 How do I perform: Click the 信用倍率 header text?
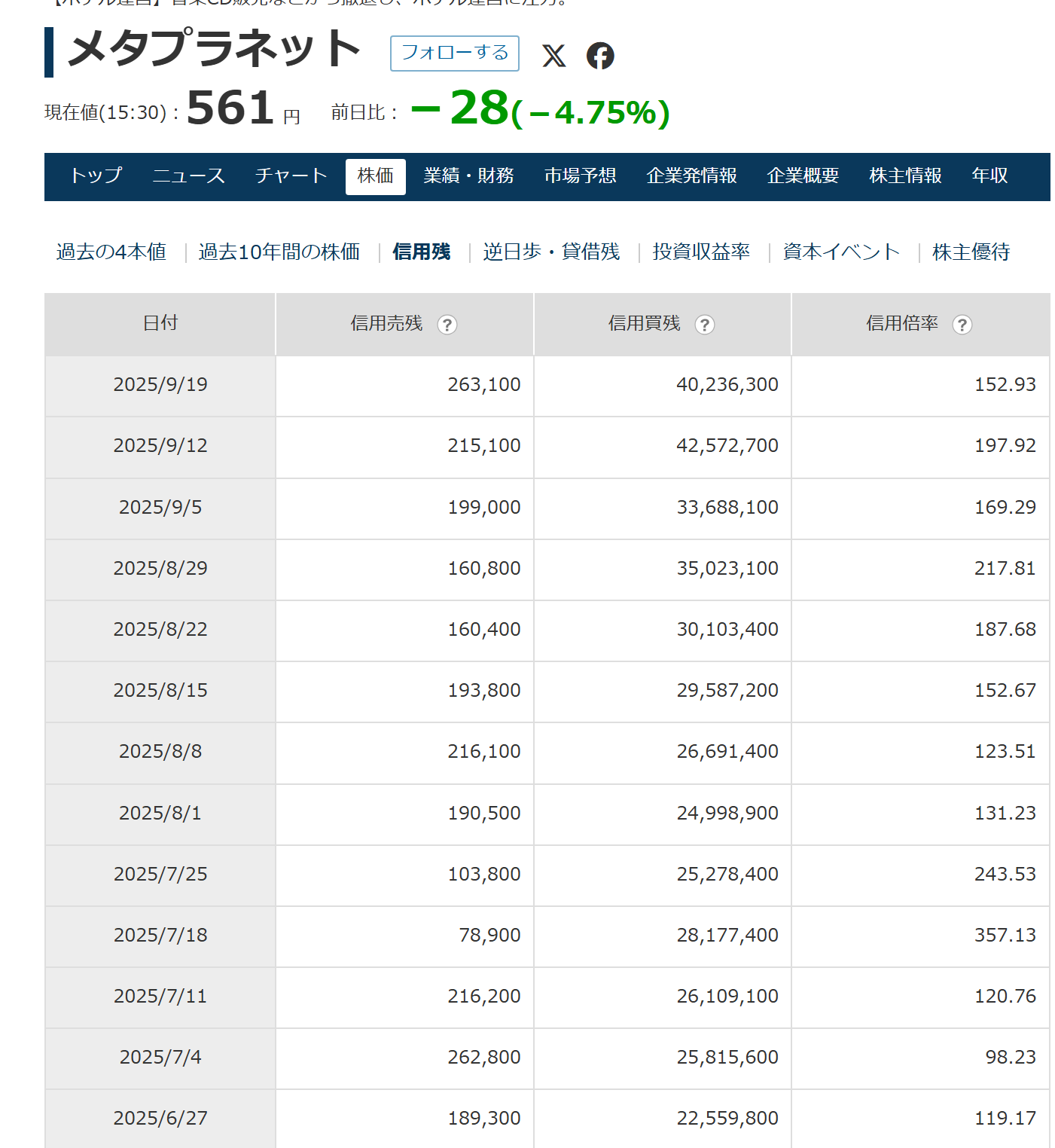[901, 324]
